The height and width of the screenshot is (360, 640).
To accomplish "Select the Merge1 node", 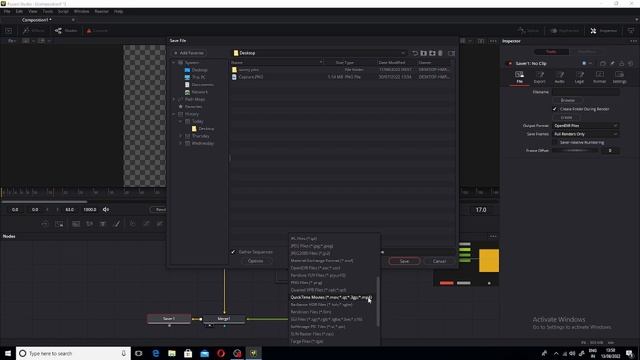I will click(x=224, y=318).
